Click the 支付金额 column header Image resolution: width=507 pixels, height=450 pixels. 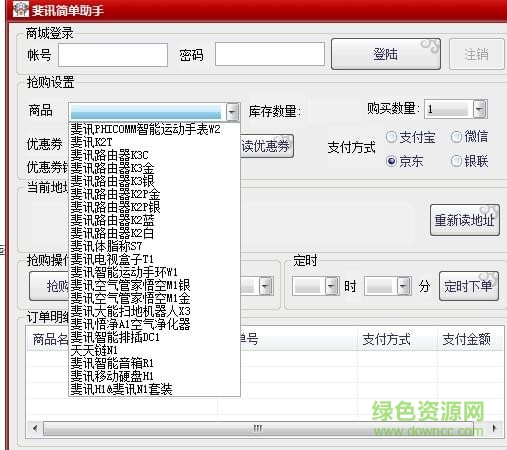[x=471, y=339]
